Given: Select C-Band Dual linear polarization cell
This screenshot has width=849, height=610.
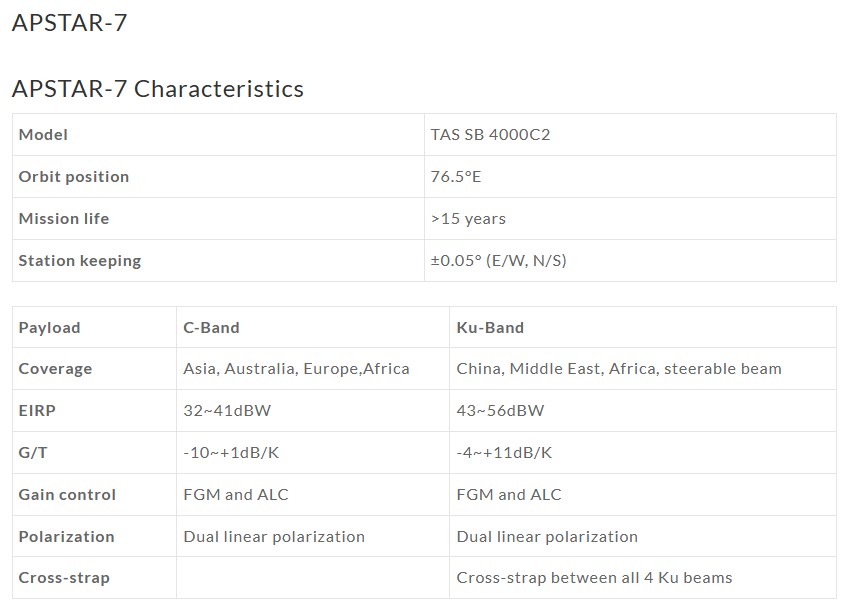Looking at the screenshot, I should (313, 536).
